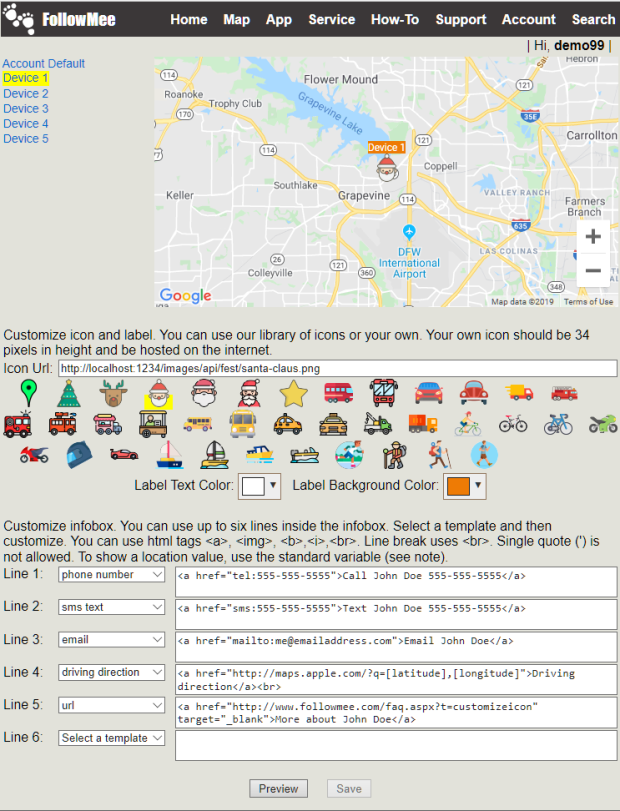Select the gold star icon
Screen dimensions: 620x811
pos(294,393)
